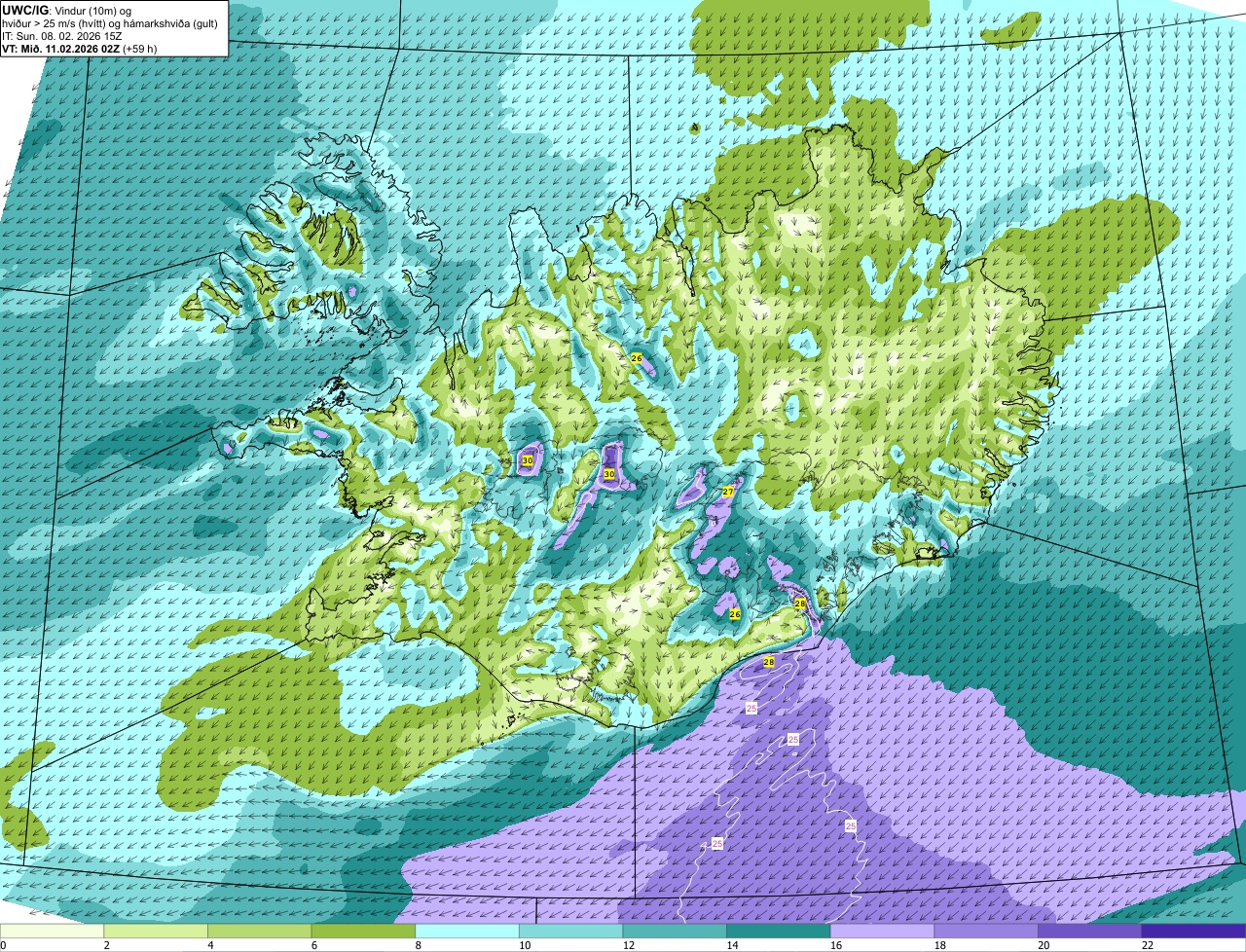Select the dark teal 14–16 m/s legend swatch

click(779, 931)
